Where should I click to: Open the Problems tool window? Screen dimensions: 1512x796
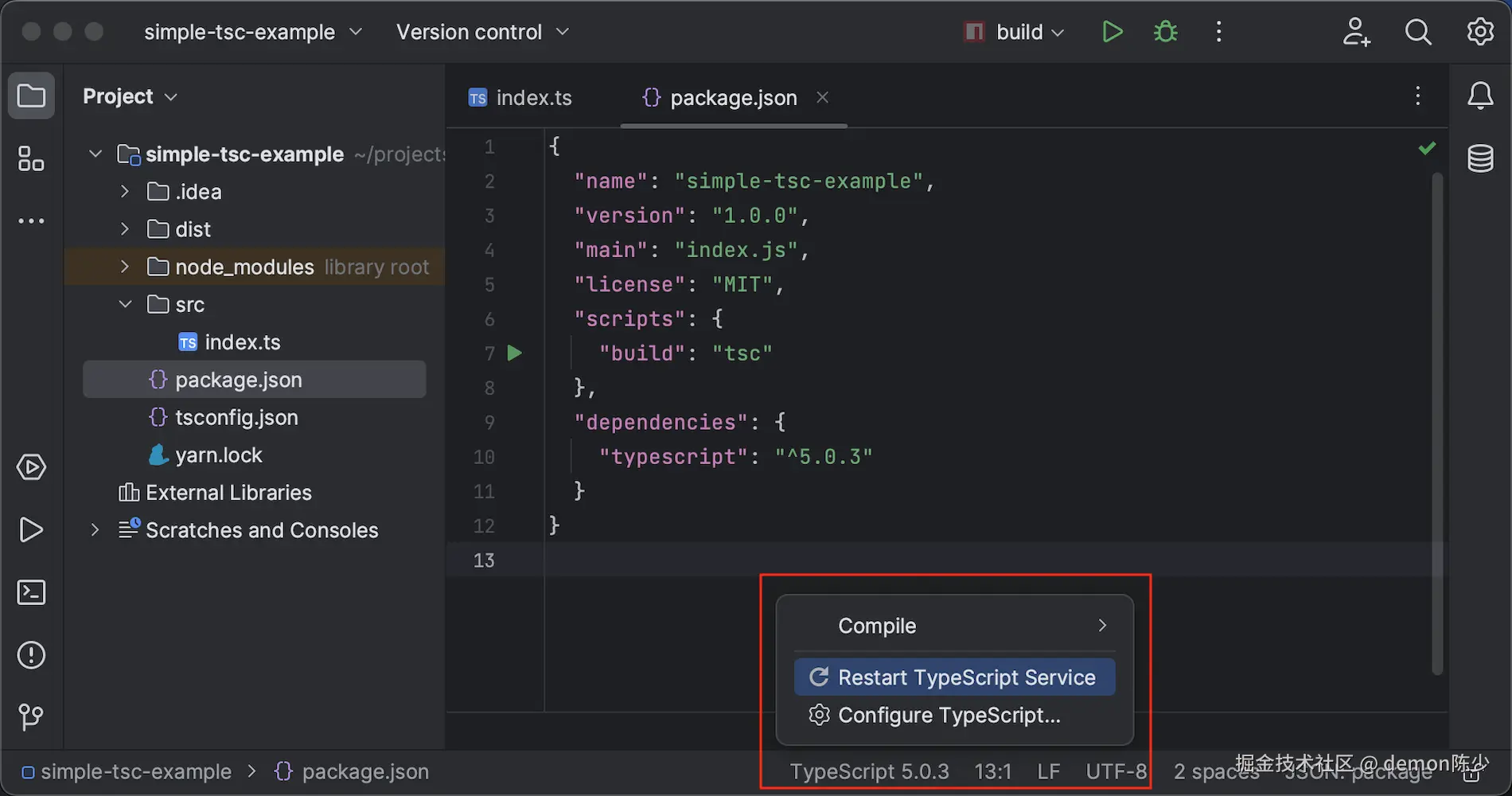click(x=31, y=654)
